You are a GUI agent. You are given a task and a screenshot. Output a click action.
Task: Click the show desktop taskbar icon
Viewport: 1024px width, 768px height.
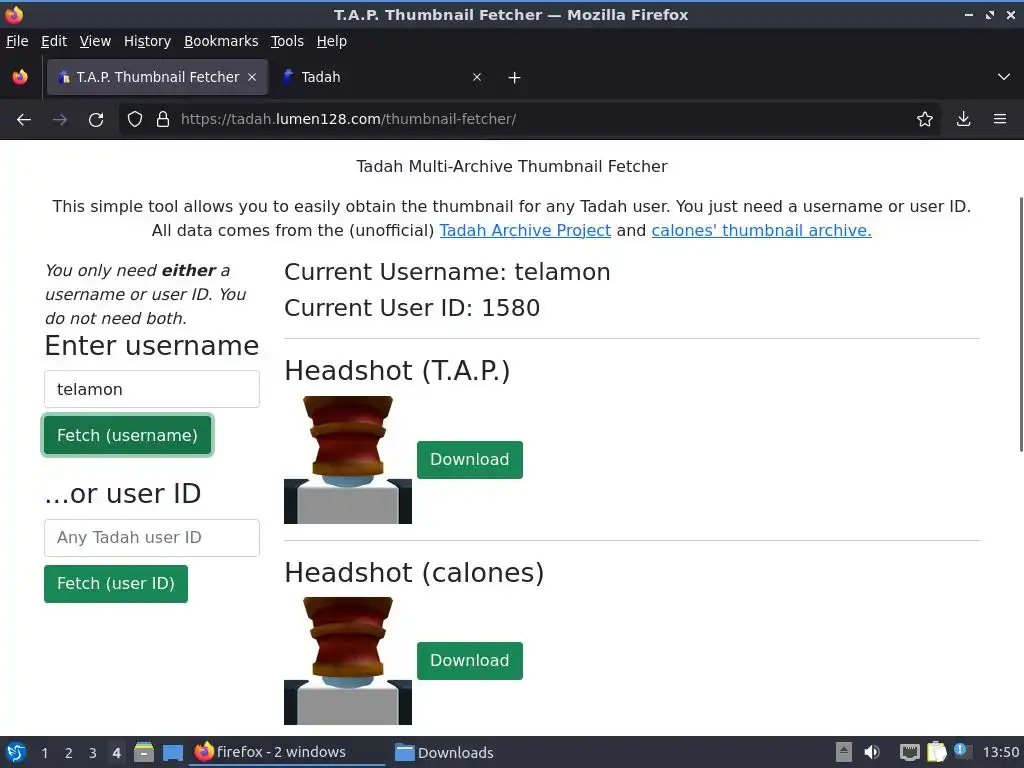(x=173, y=753)
